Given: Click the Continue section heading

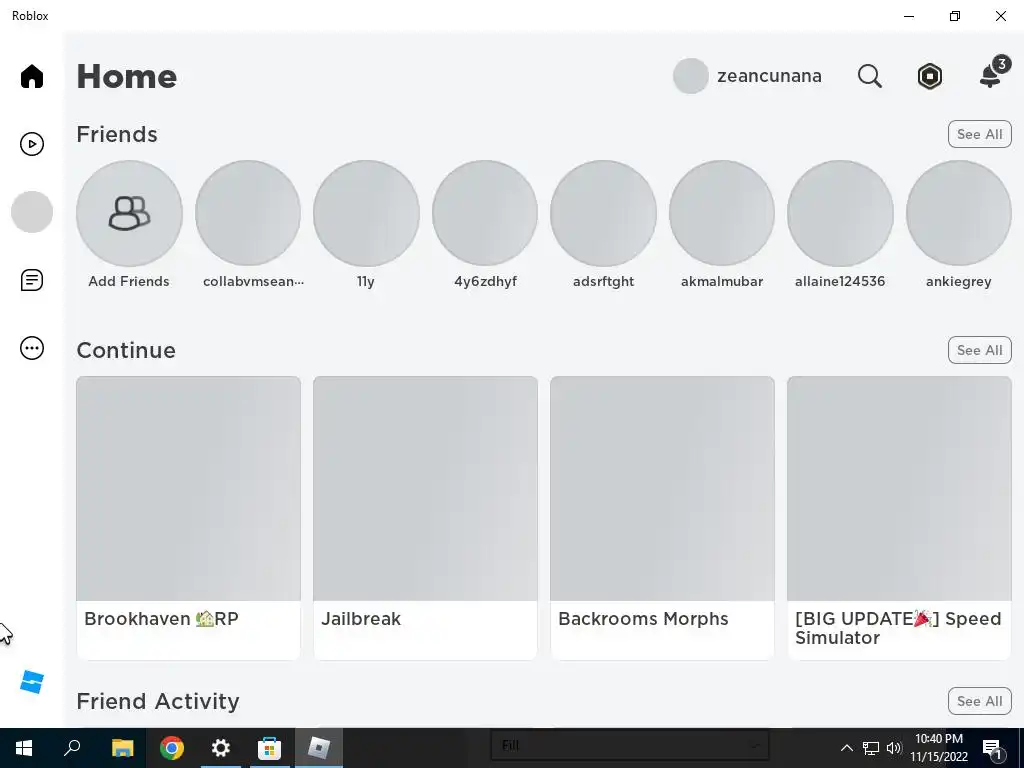Looking at the screenshot, I should (x=126, y=350).
